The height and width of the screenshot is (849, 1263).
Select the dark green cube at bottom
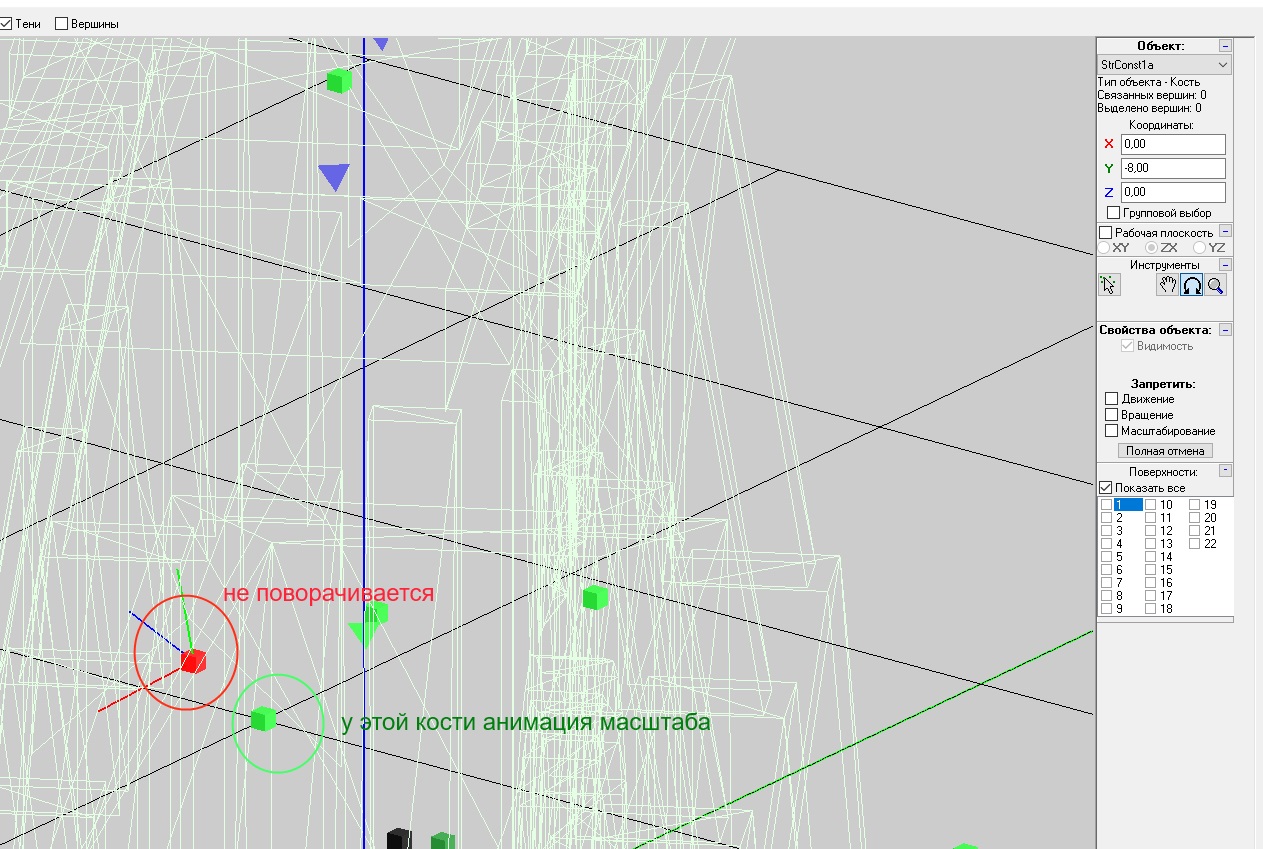click(x=443, y=841)
